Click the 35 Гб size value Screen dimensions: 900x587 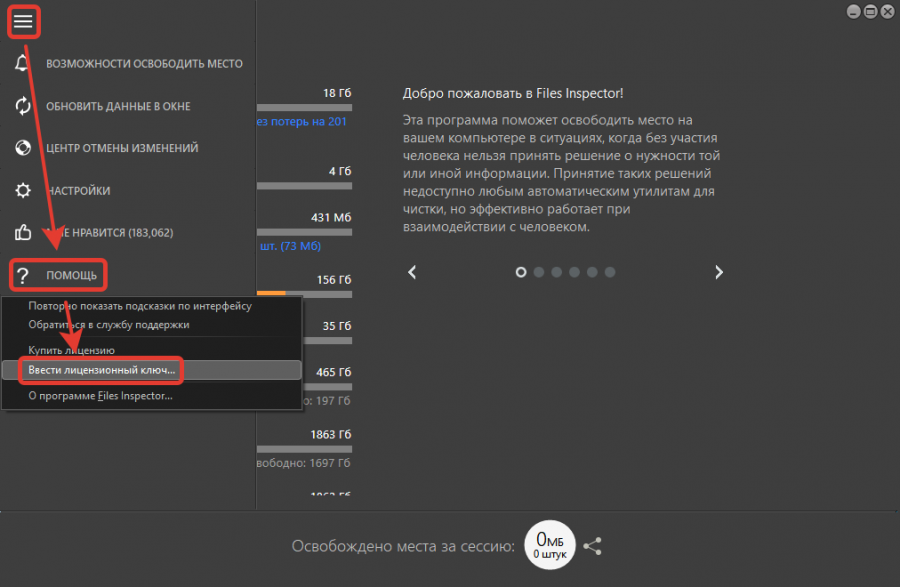(337, 326)
